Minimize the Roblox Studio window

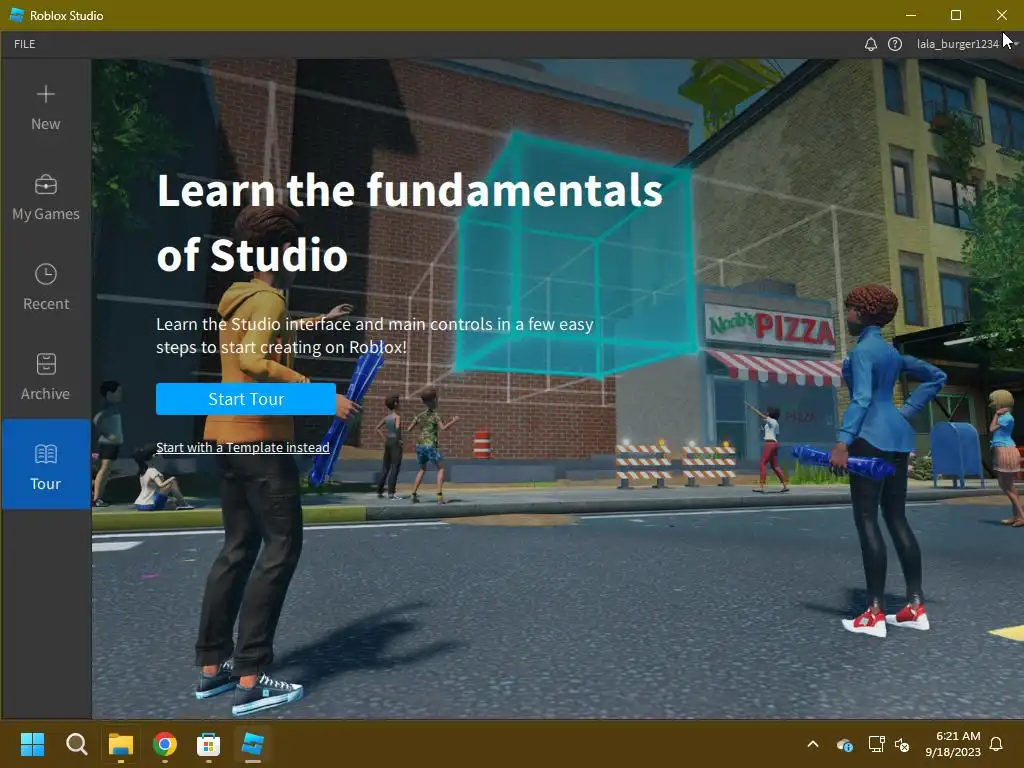(x=911, y=15)
